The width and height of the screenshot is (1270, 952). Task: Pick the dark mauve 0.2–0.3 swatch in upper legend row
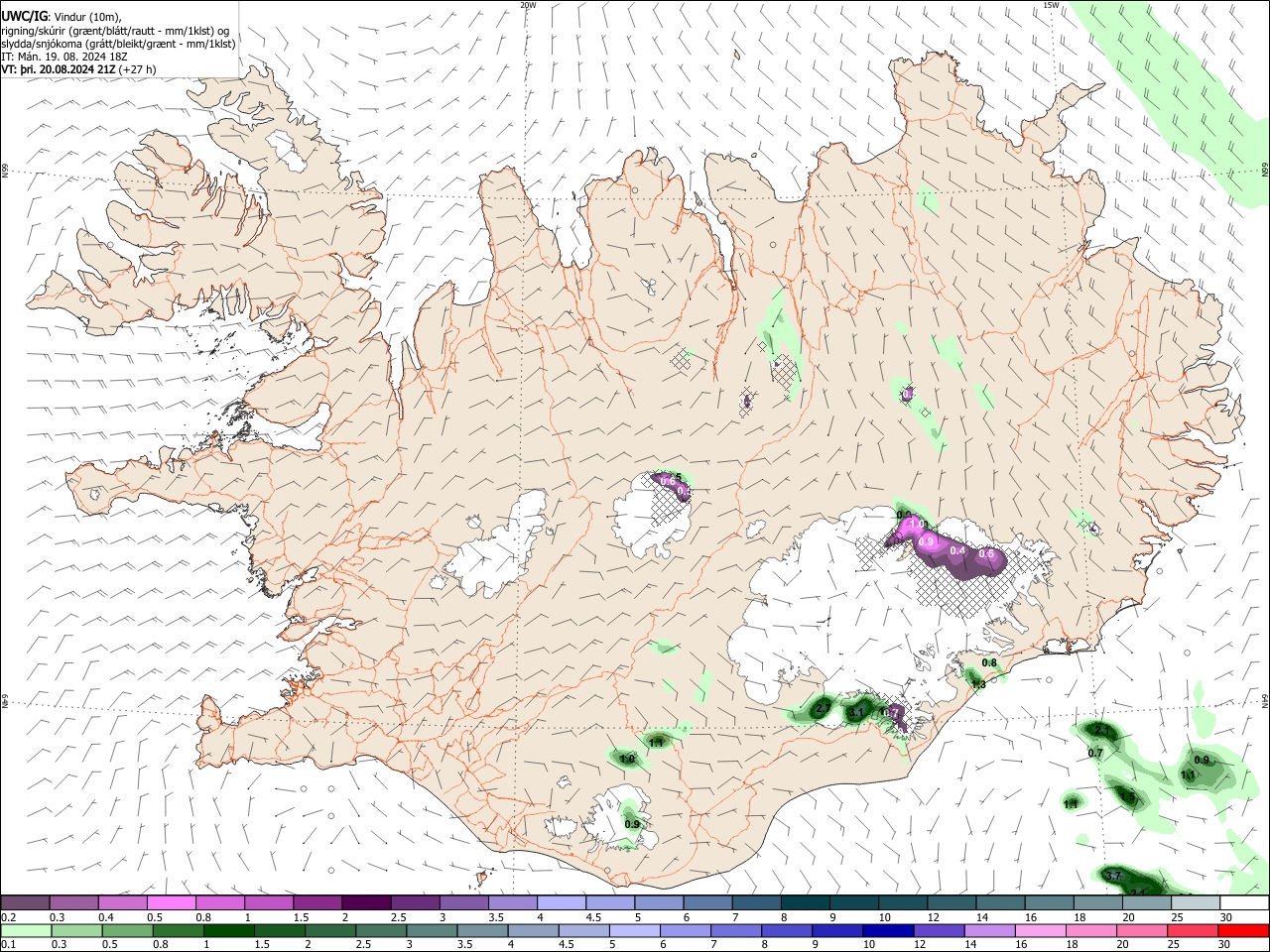[25, 903]
